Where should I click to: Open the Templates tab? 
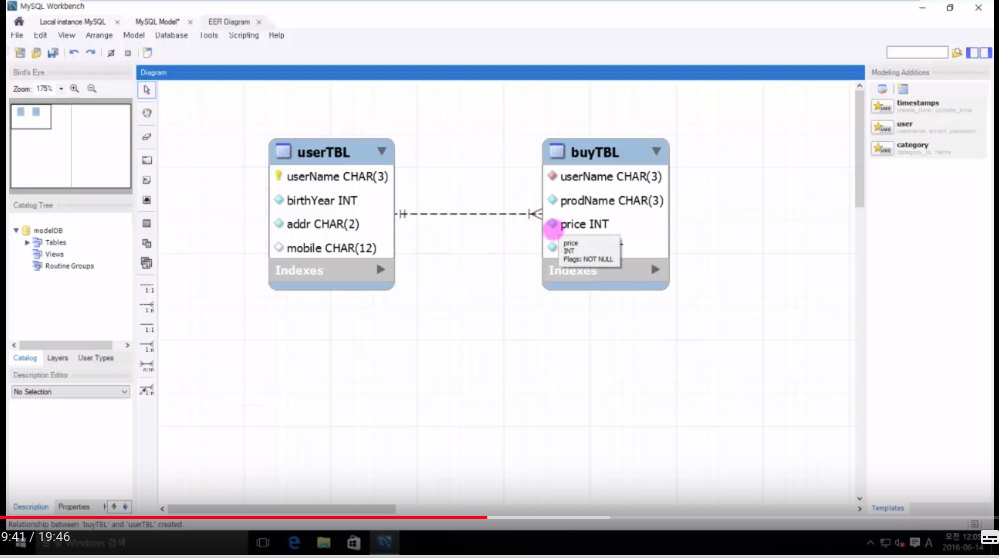point(888,508)
